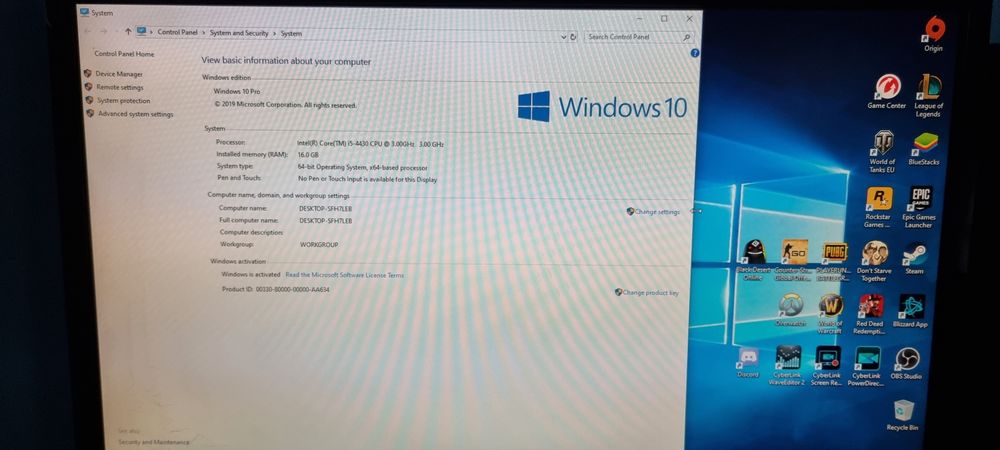
Task: Open the PUBG desktop shortcut
Action: point(834,260)
